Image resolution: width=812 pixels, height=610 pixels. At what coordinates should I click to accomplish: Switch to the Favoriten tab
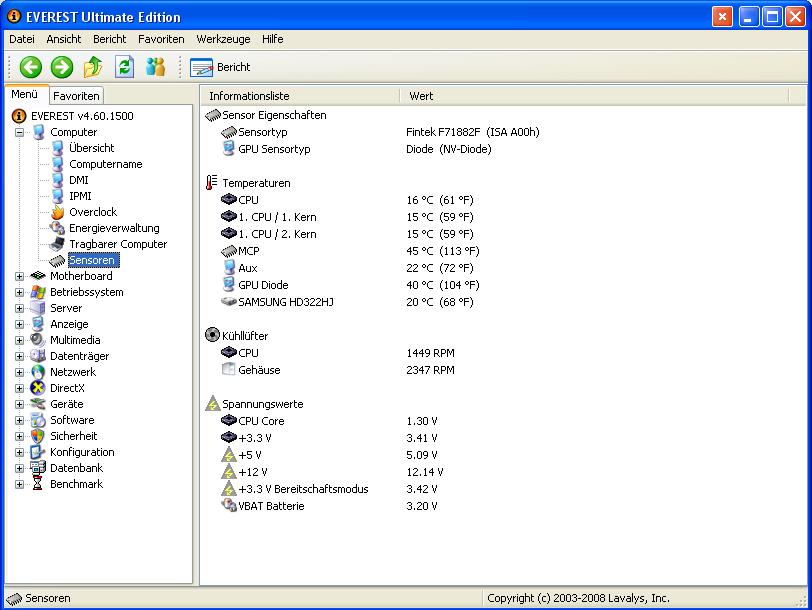(x=76, y=96)
